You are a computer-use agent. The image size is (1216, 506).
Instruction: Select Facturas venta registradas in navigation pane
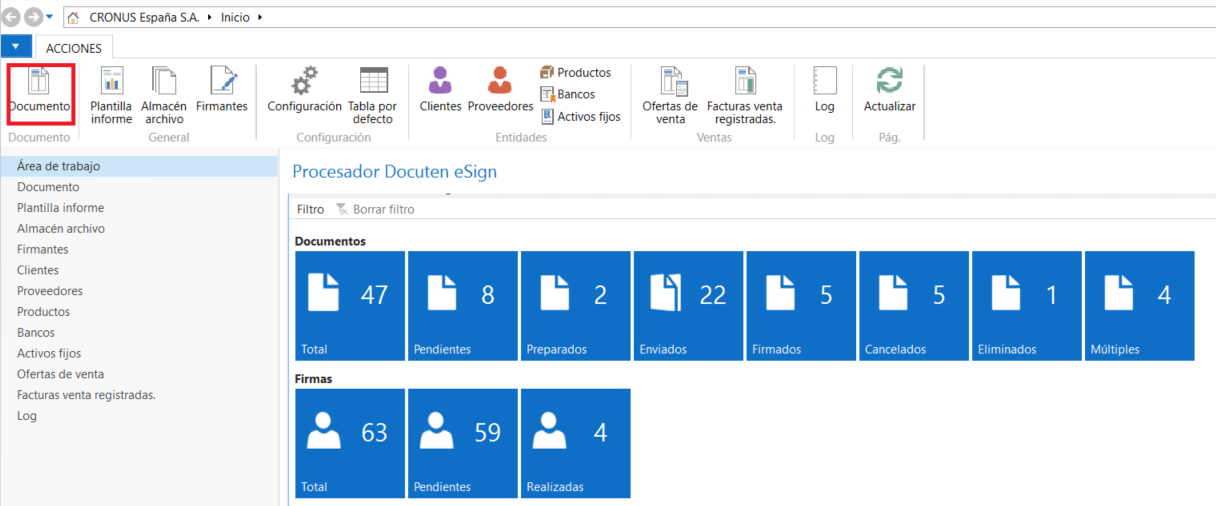tap(139, 395)
